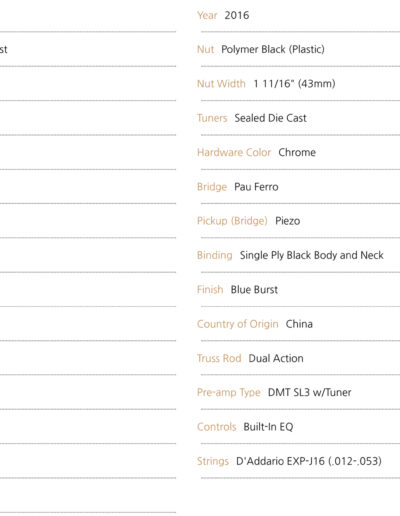Click the Nut Width label
This screenshot has width=400, height=516.
[x=221, y=84]
